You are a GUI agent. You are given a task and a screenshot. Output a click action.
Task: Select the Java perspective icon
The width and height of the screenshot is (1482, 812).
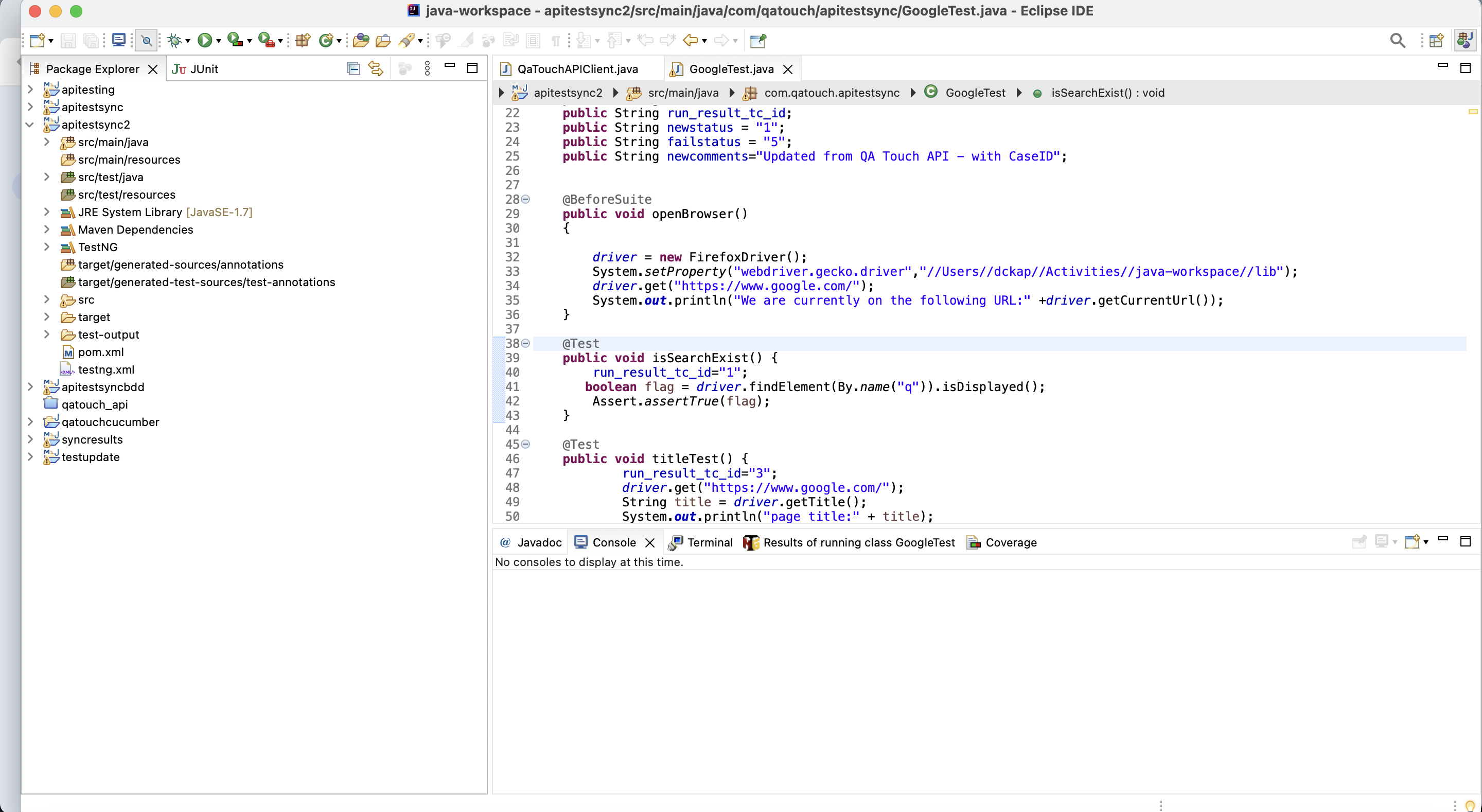1465,40
